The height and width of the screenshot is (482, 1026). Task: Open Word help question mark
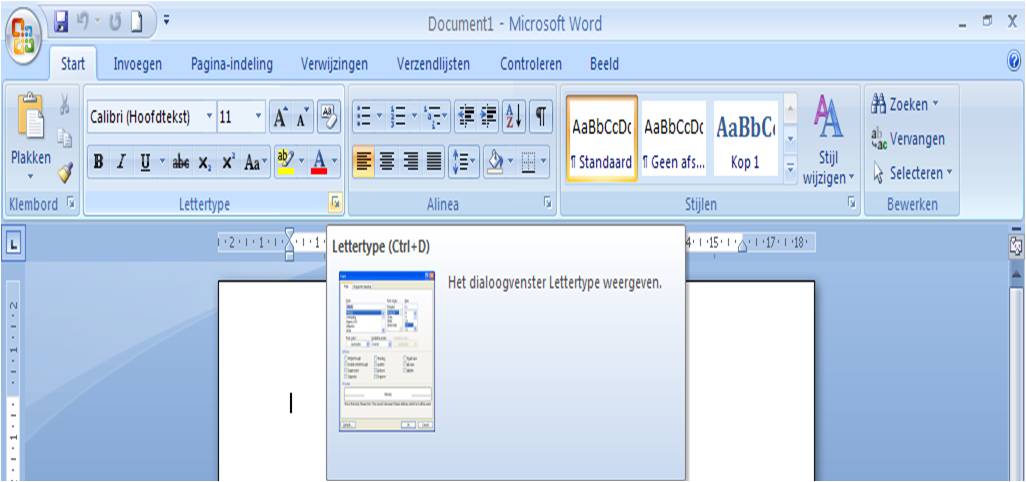pos(1014,62)
